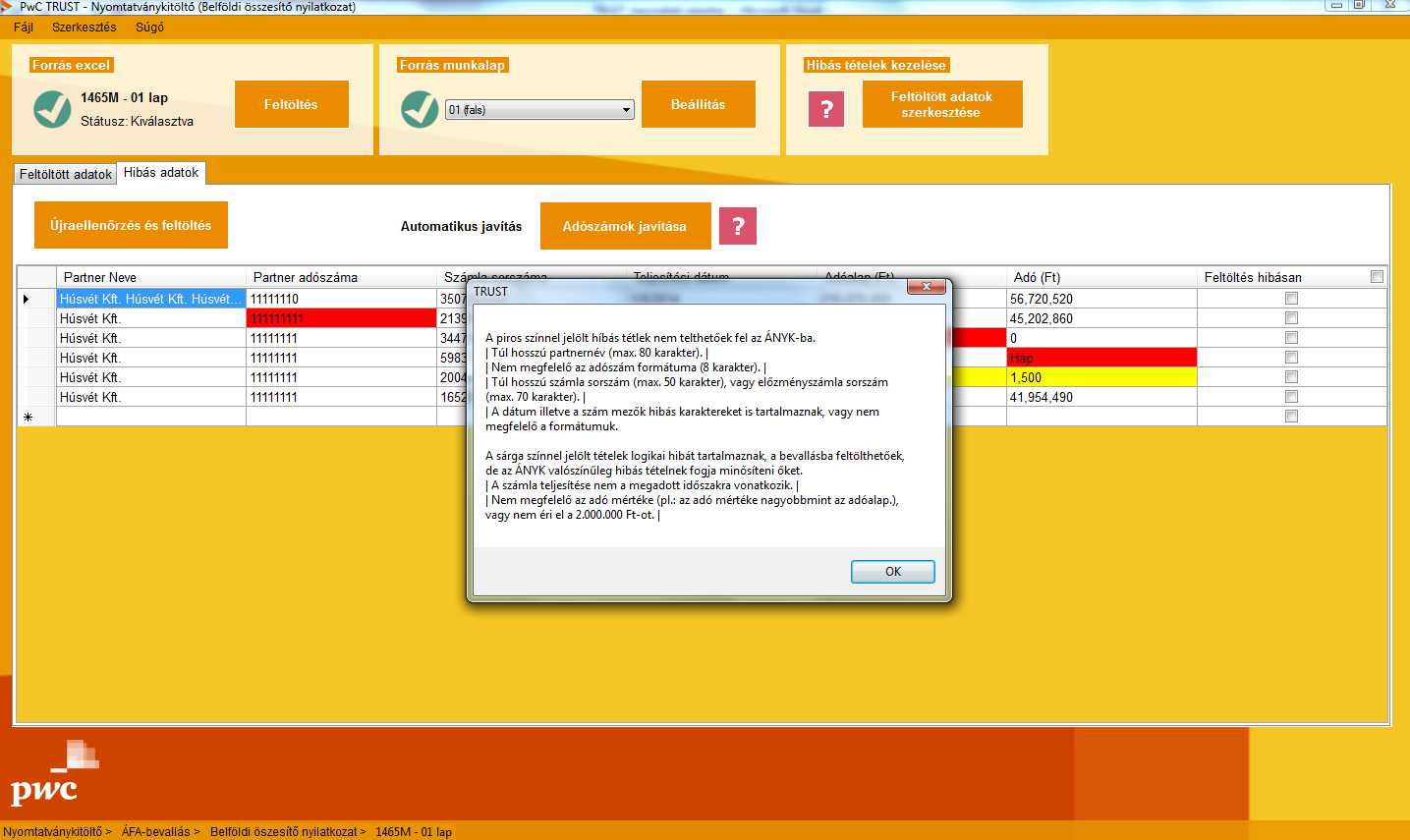Click the PwC TRUST title bar app icon
Image resolution: width=1410 pixels, height=840 pixels.
tap(8, 7)
